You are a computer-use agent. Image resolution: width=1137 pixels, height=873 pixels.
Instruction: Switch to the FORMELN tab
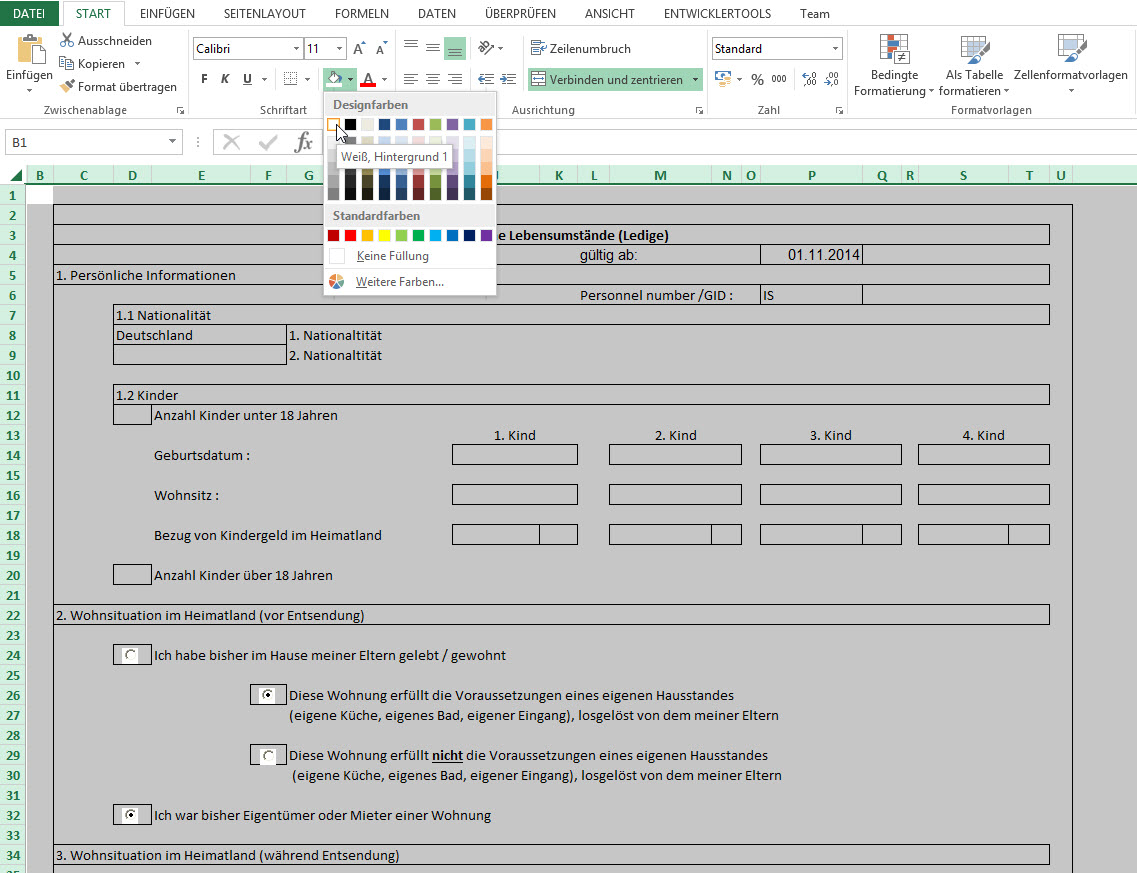point(362,13)
